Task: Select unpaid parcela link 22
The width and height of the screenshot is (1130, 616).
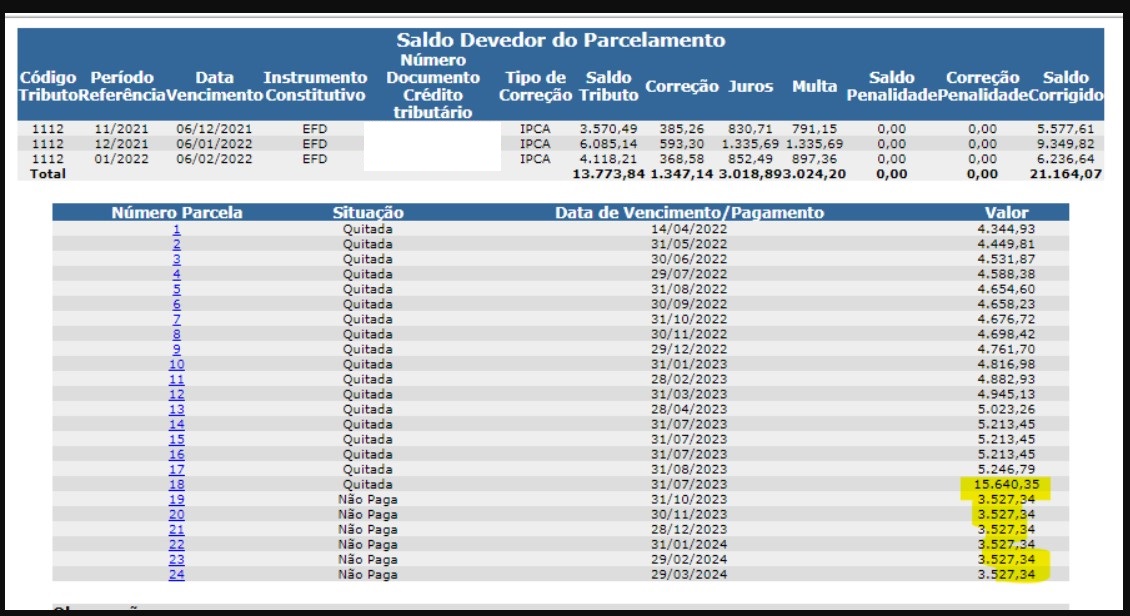Action: [x=177, y=545]
